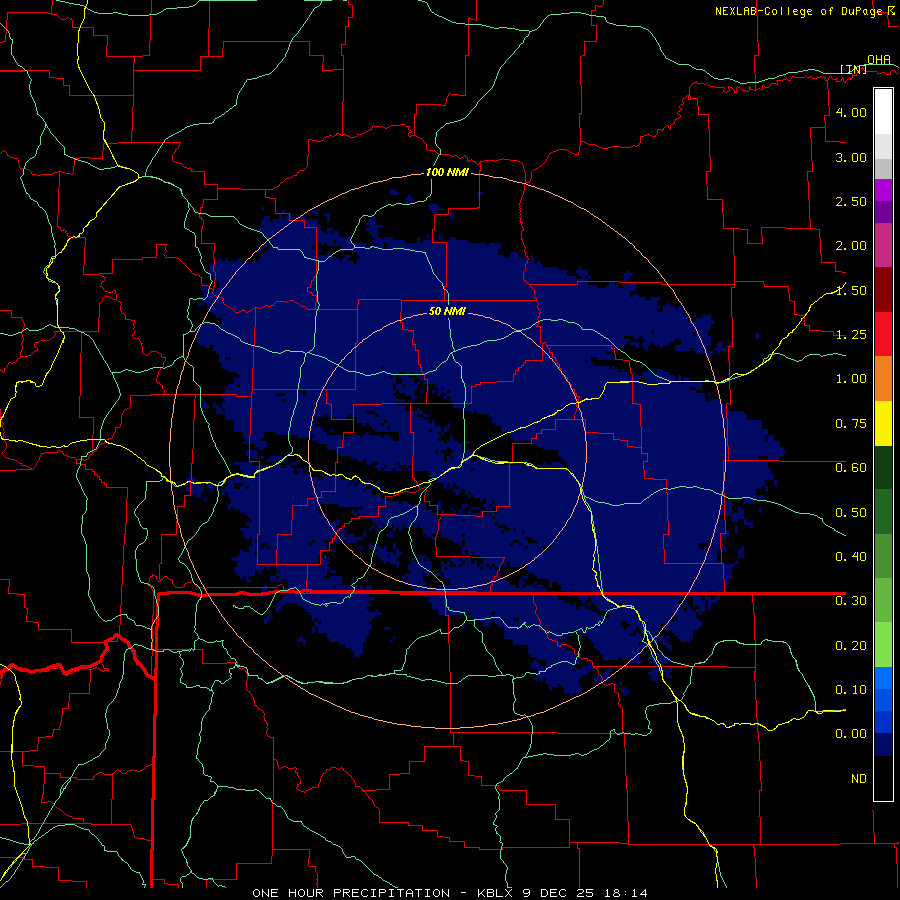900x900 pixels.
Task: Pick the light blue swatch near 0.10
Action: [883, 678]
